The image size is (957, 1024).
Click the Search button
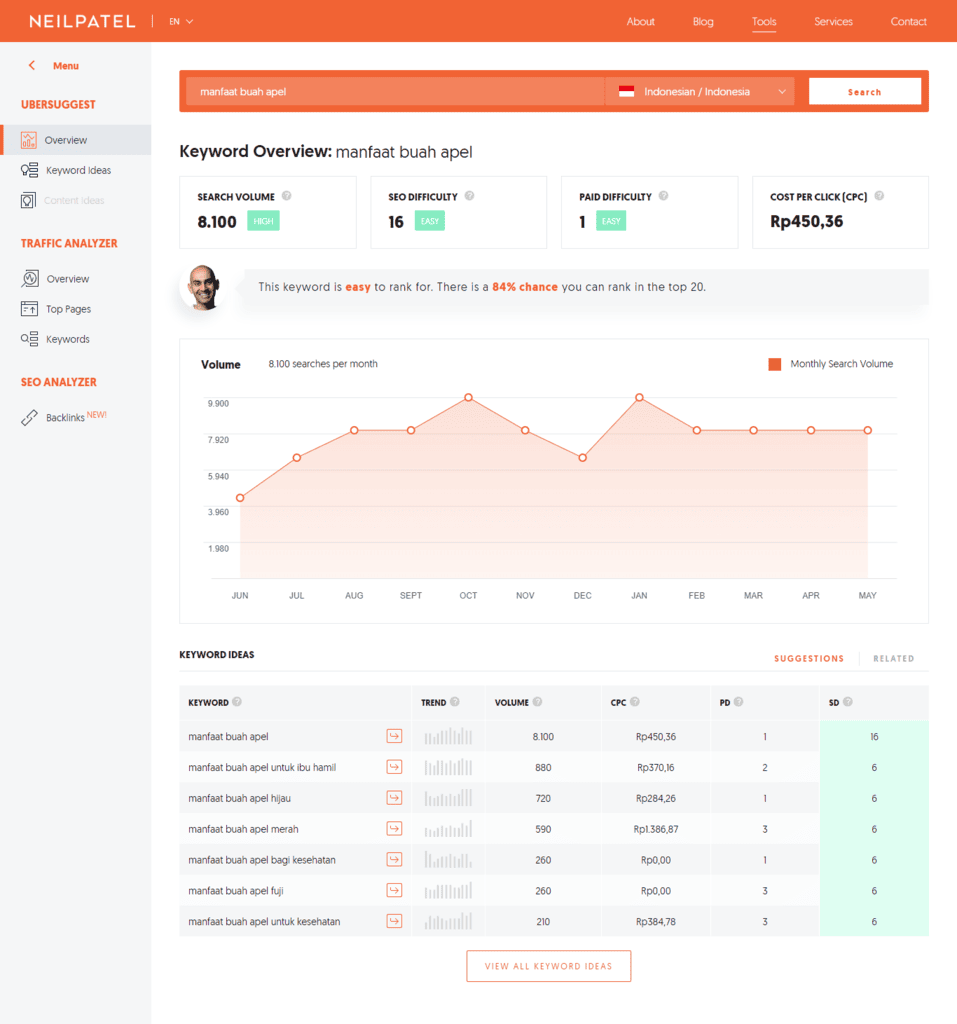(x=865, y=91)
